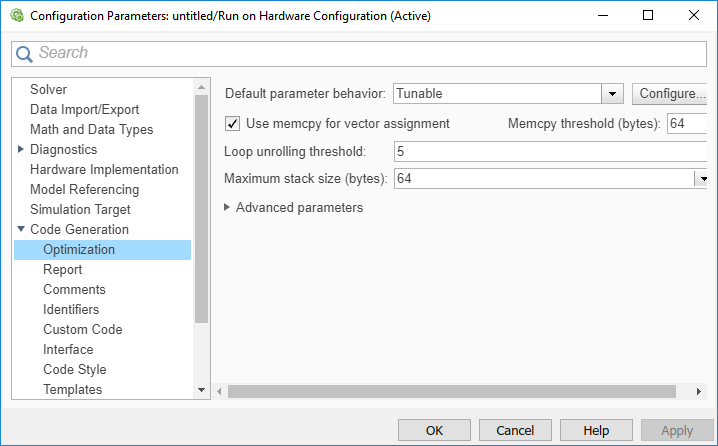
Task: Open Hardware Implementation settings page
Action: [x=104, y=170]
